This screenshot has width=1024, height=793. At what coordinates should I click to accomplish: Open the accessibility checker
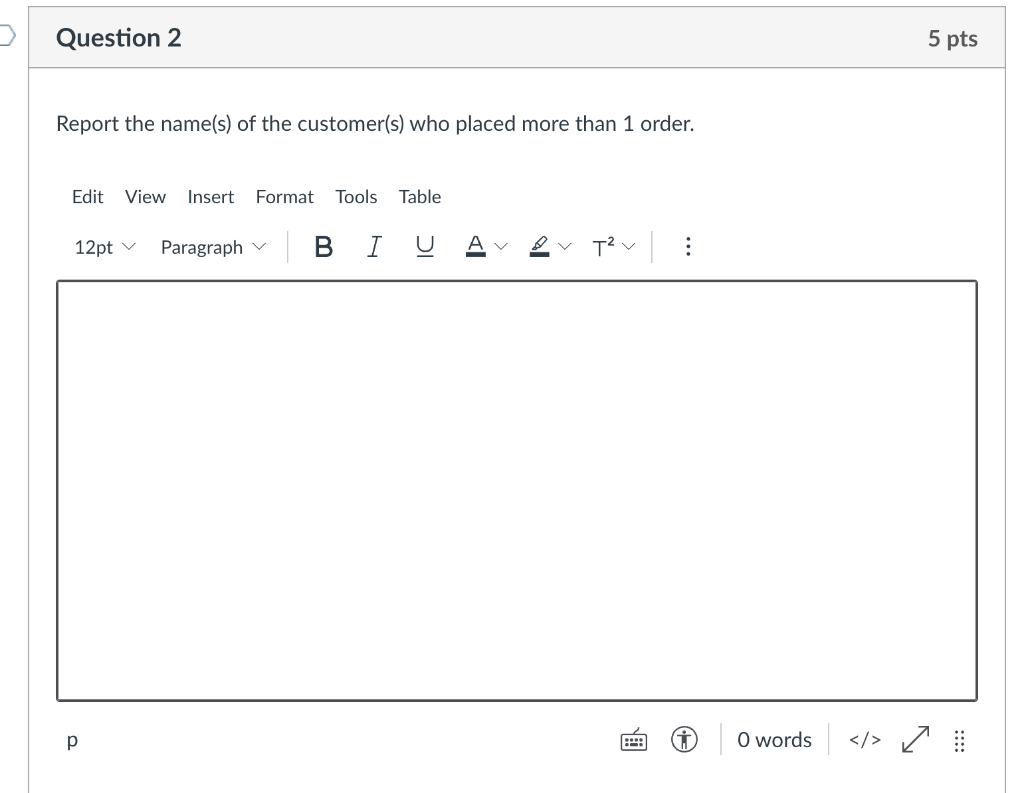pyautogui.click(x=684, y=739)
